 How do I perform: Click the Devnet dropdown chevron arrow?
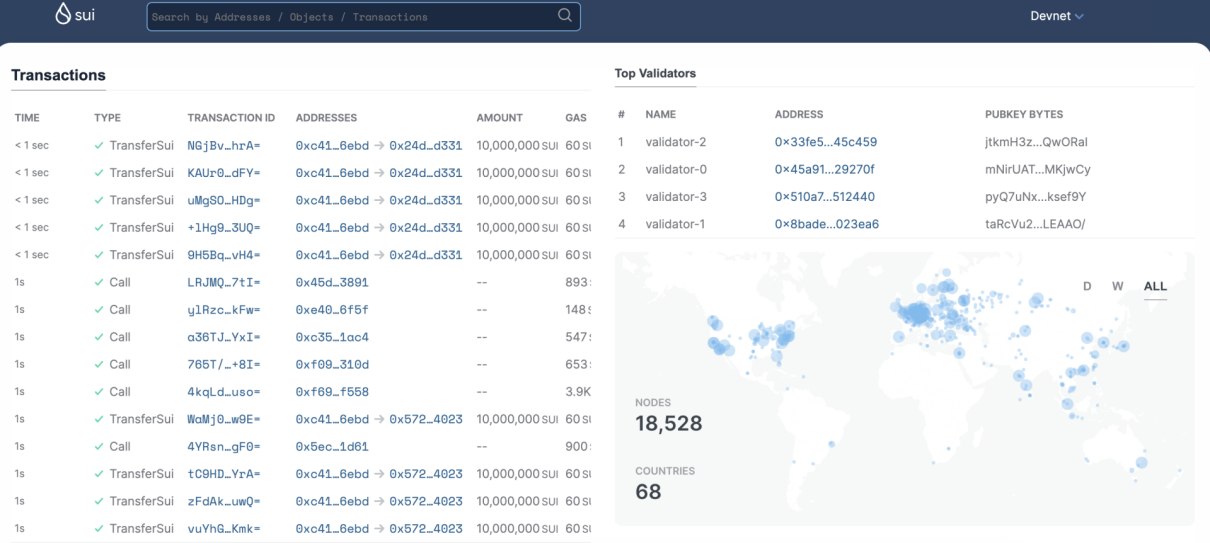point(1079,17)
